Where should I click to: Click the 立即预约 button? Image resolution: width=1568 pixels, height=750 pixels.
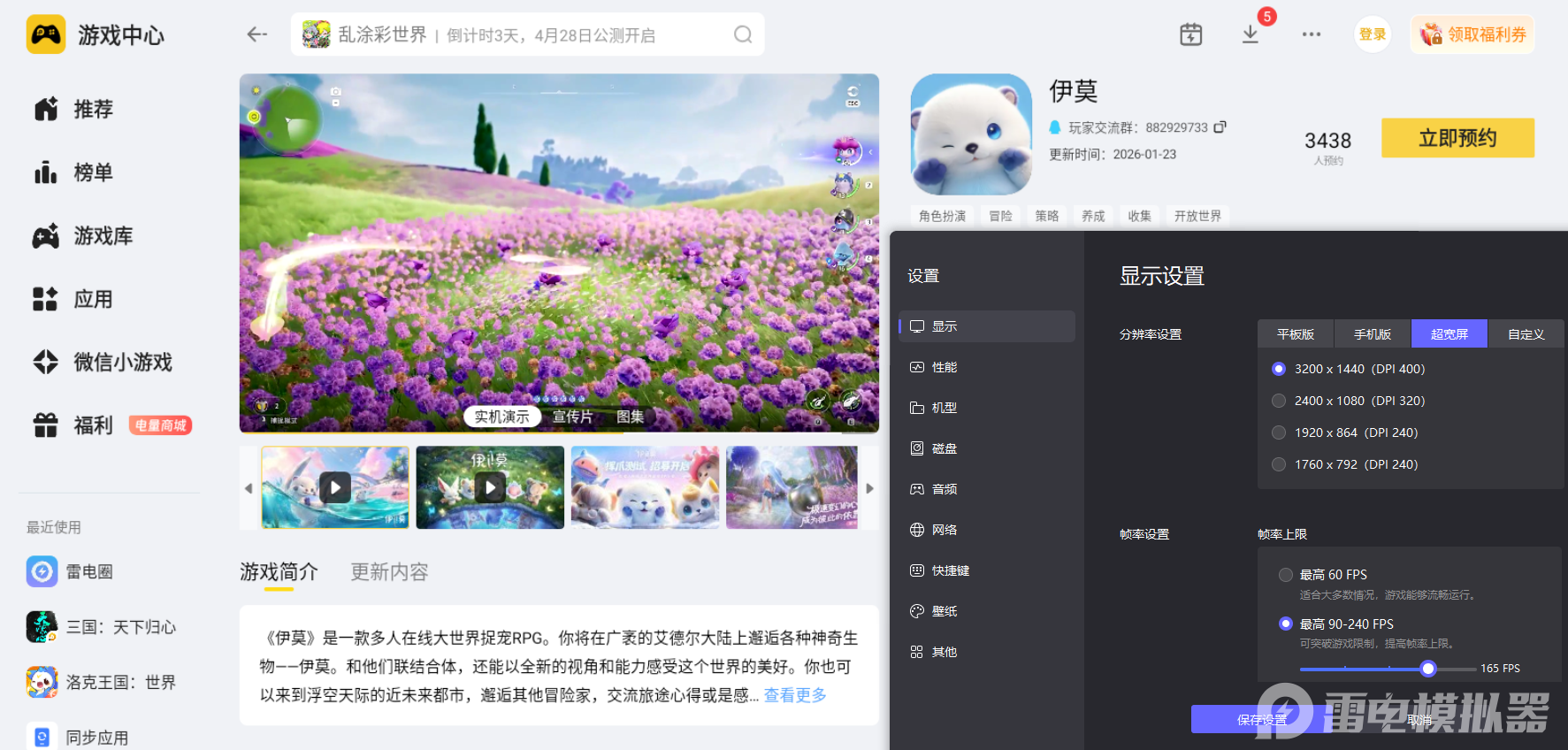tap(1457, 138)
